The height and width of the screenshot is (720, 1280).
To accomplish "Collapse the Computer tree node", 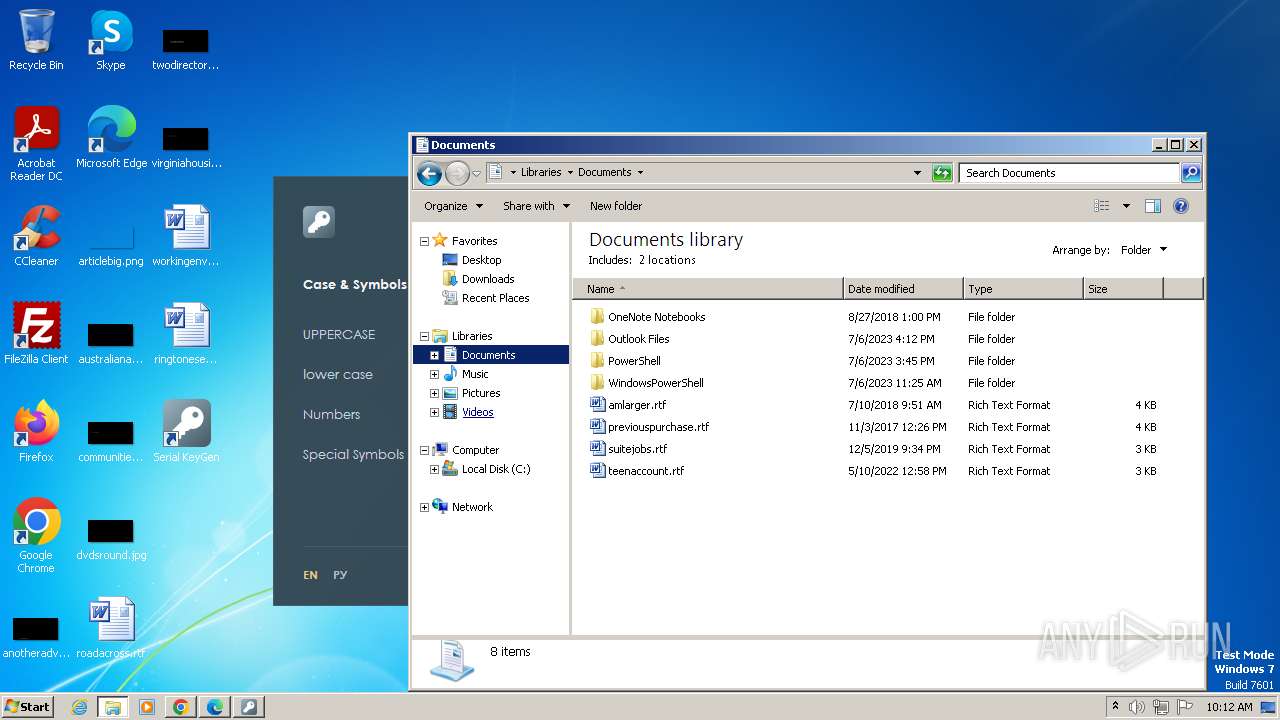I will (x=424, y=450).
